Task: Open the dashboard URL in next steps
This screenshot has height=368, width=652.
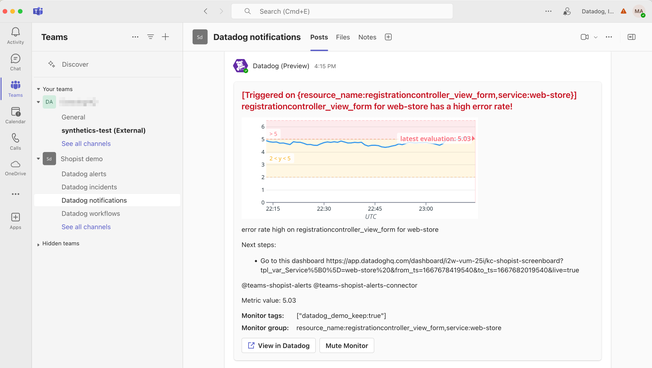Action: (x=420, y=265)
